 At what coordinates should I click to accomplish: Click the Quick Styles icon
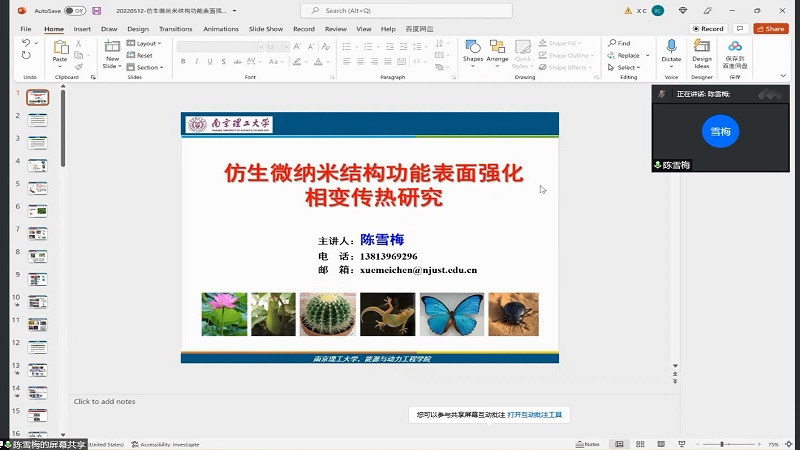point(522,47)
